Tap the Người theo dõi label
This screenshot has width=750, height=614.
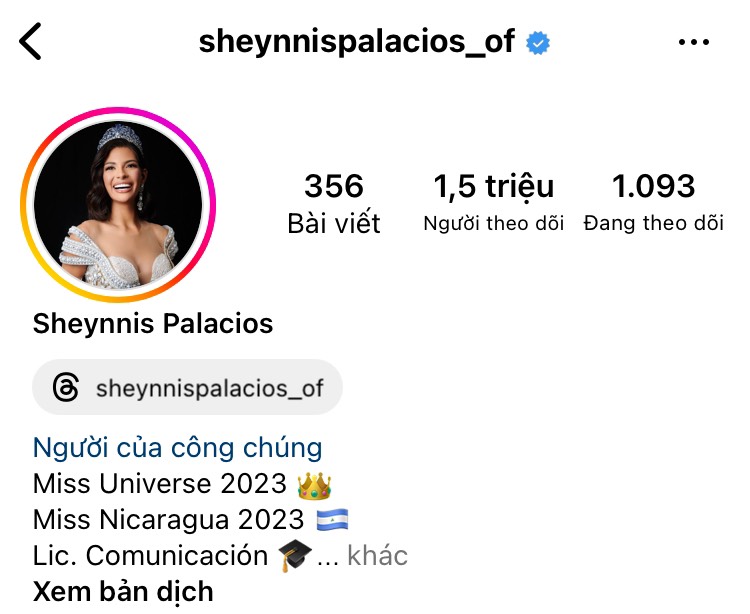[x=494, y=223]
